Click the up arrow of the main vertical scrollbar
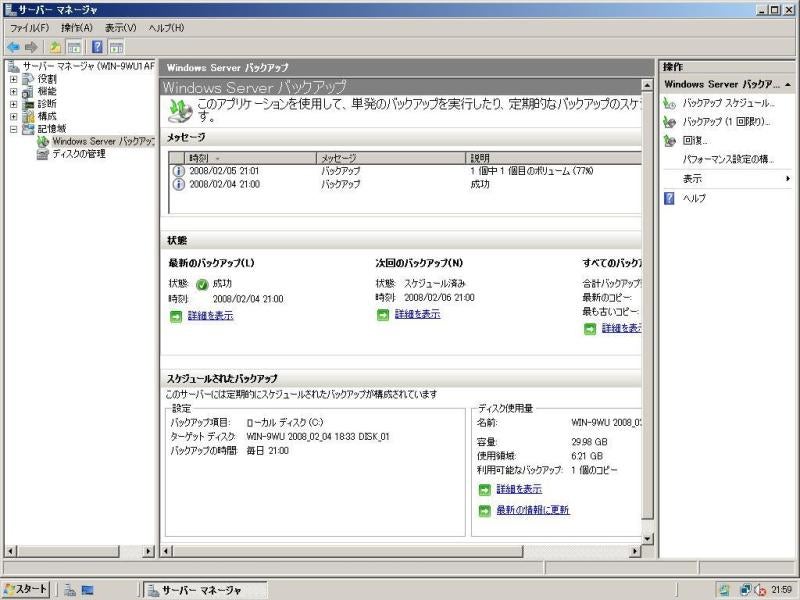Image resolution: width=800 pixels, height=600 pixels. (647, 85)
